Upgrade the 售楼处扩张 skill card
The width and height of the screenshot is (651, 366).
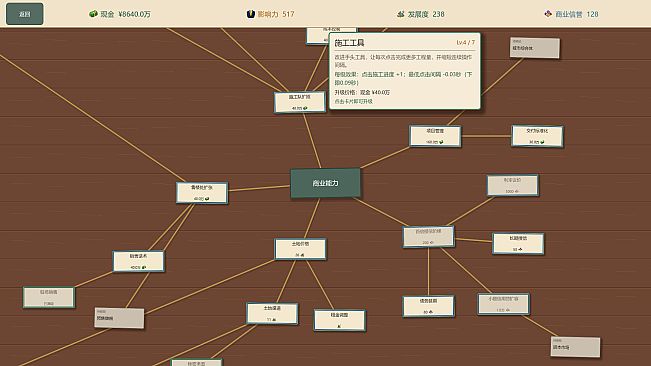click(x=202, y=193)
